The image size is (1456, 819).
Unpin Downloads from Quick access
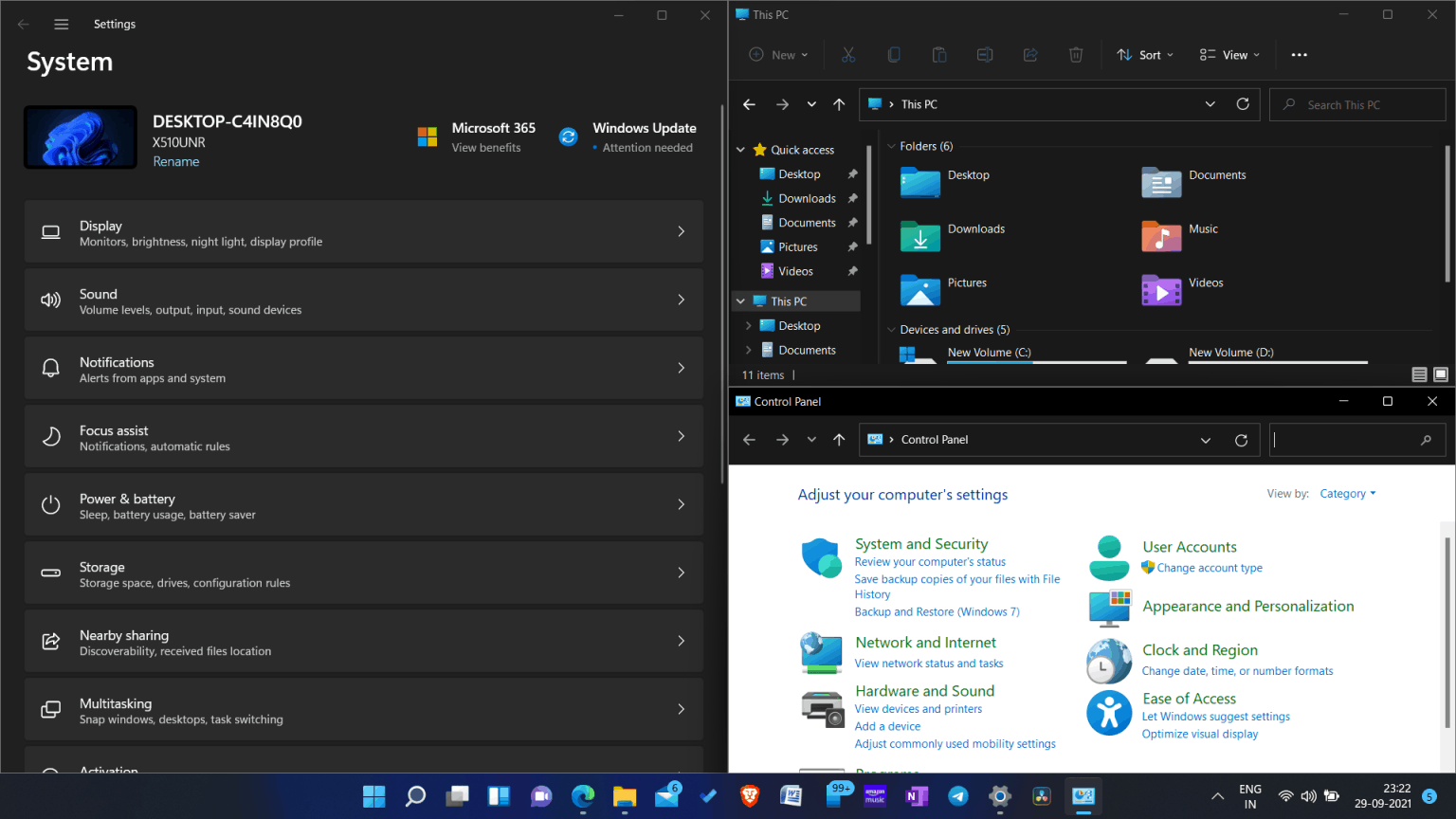(x=851, y=198)
